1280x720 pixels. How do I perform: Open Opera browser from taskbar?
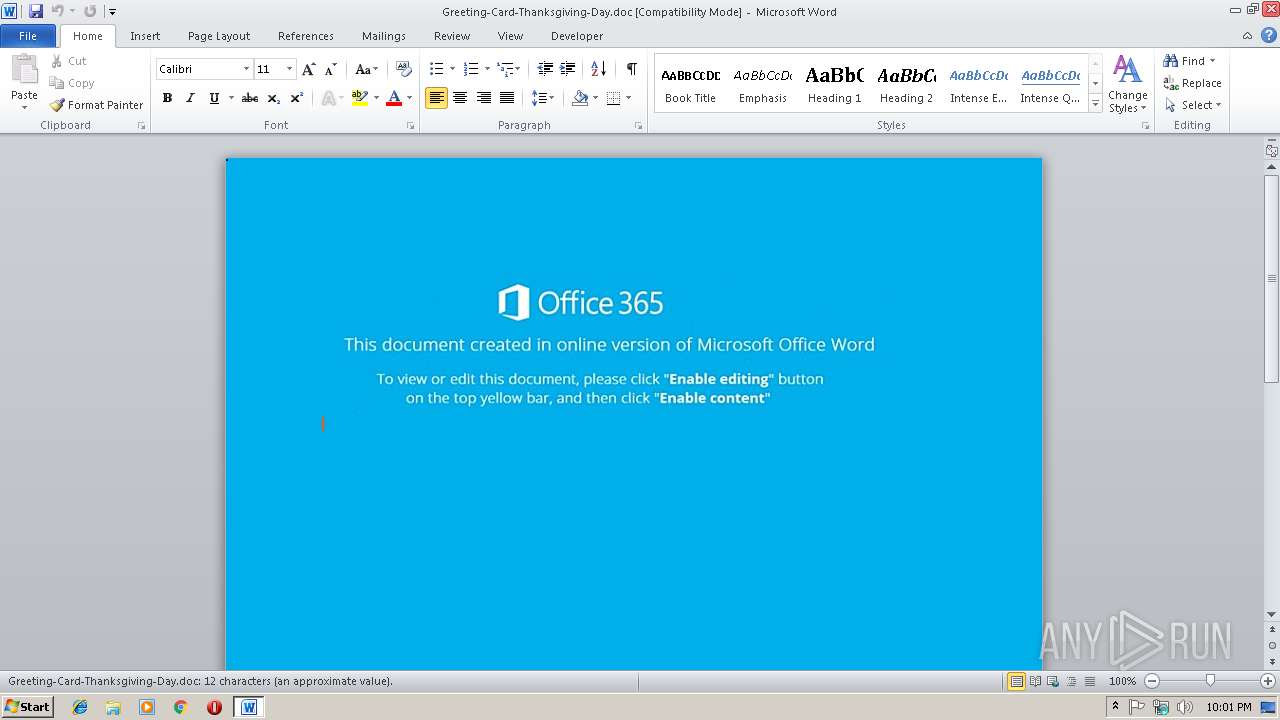[214, 707]
